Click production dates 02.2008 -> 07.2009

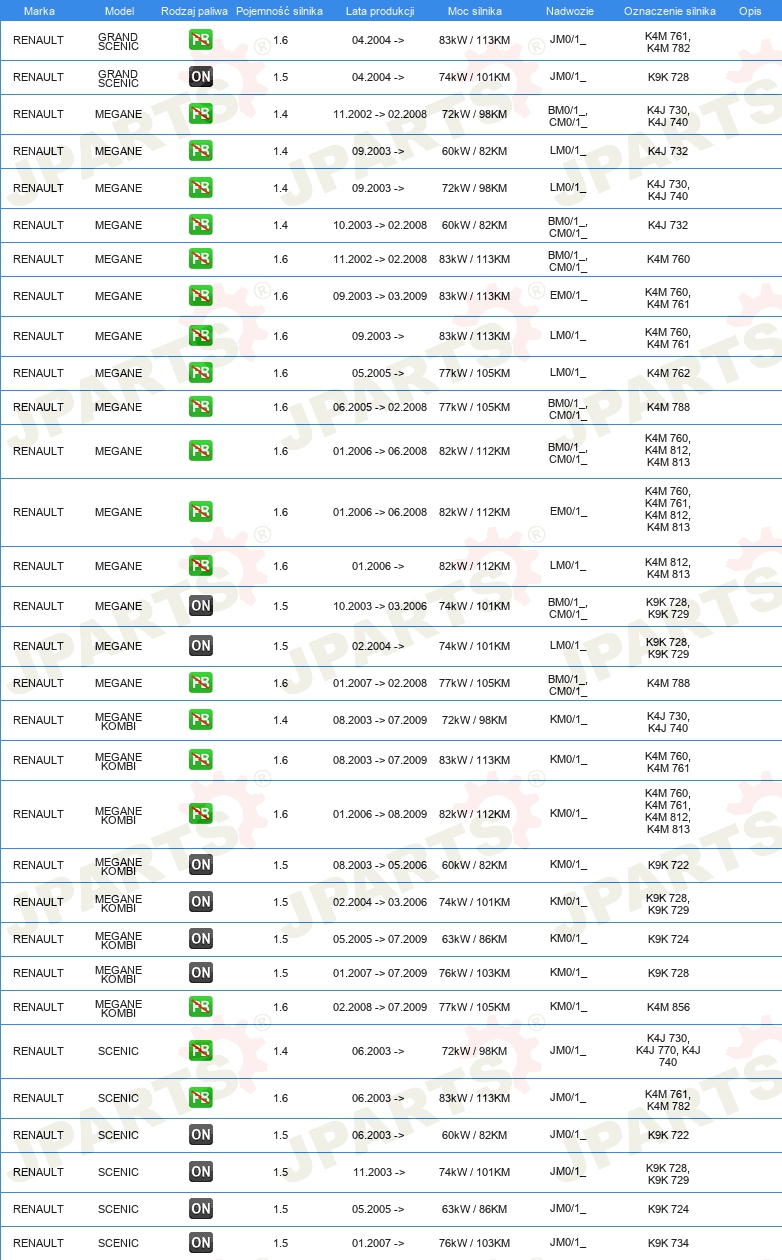point(380,1007)
